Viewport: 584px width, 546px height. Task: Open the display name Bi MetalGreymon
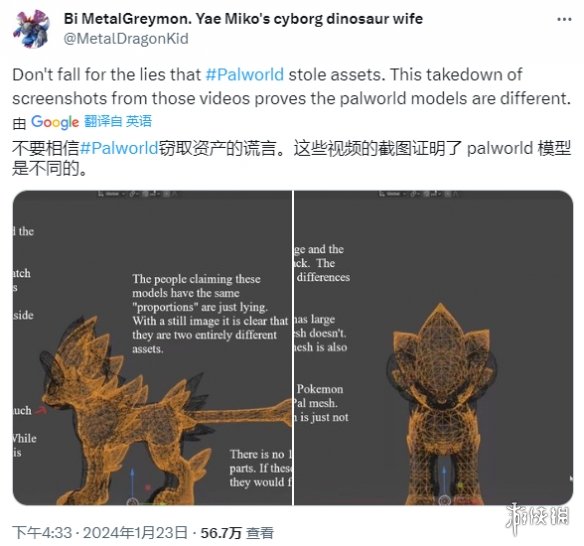pos(243,18)
